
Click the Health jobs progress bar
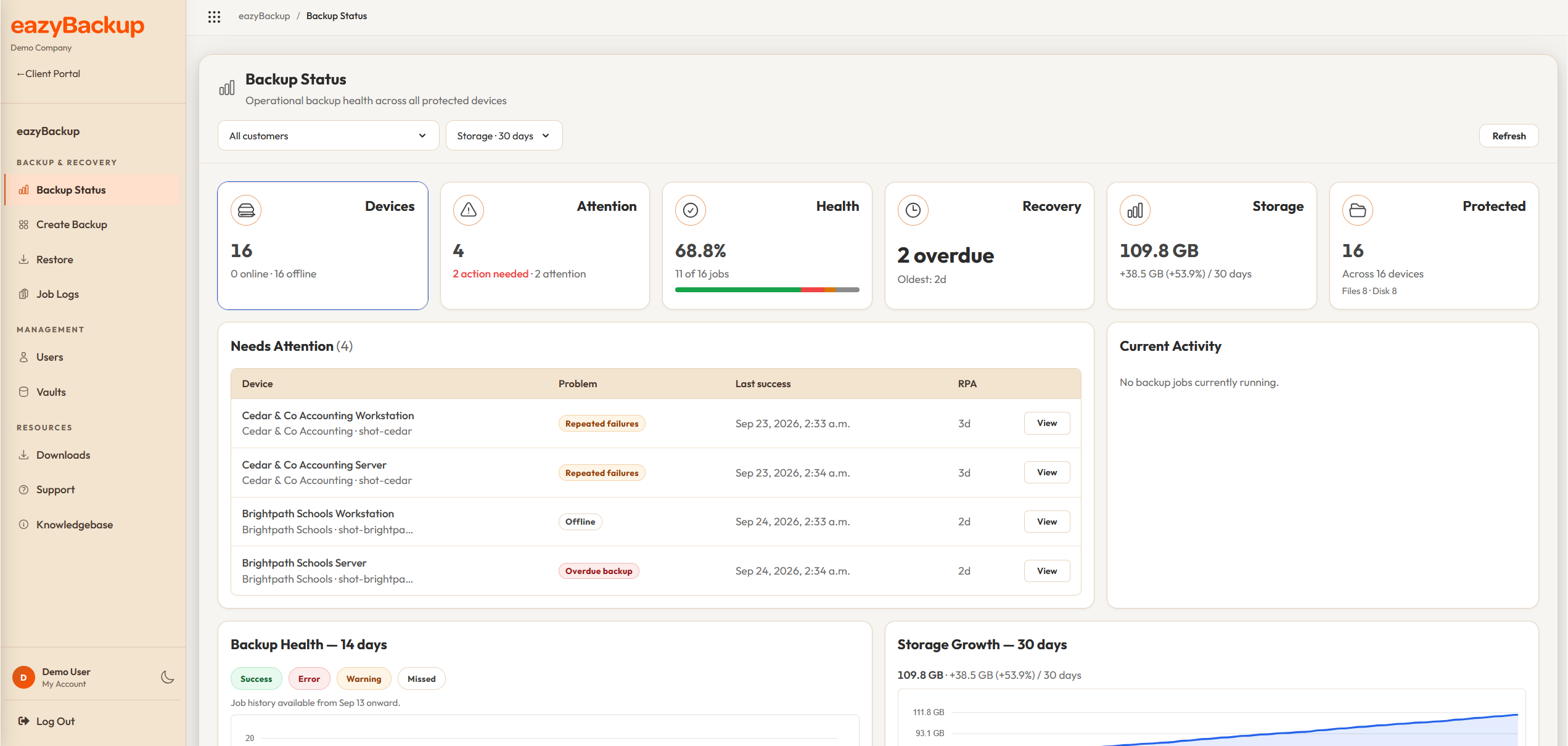click(766, 289)
